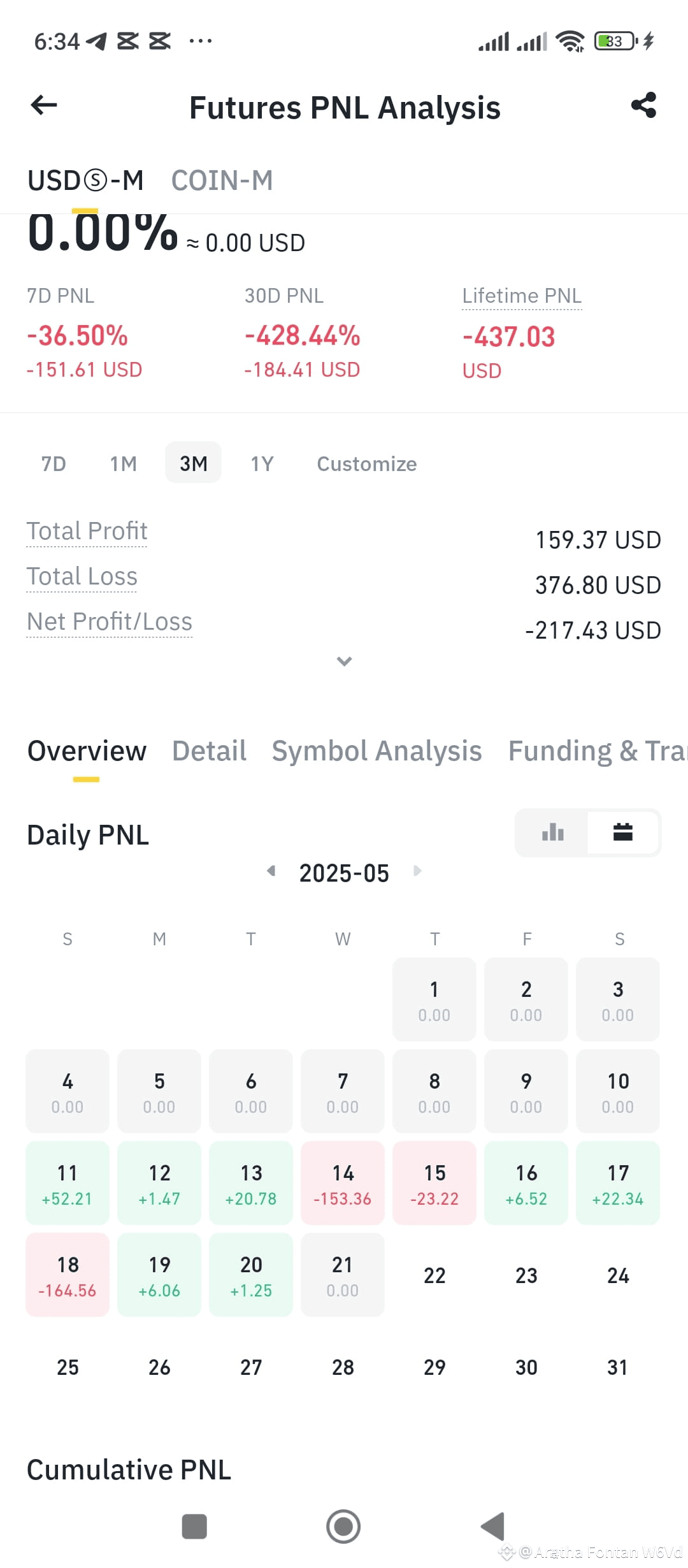Tap Lifetime PNL label for info
The image size is (688, 1568).
[x=522, y=296]
